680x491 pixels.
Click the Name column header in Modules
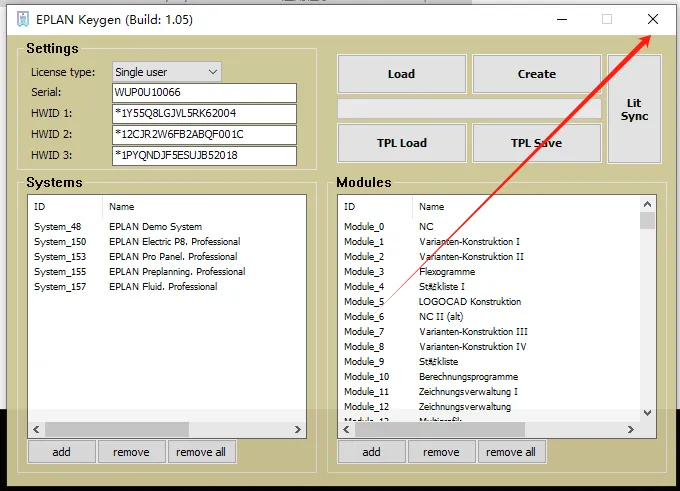pyautogui.click(x=526, y=207)
